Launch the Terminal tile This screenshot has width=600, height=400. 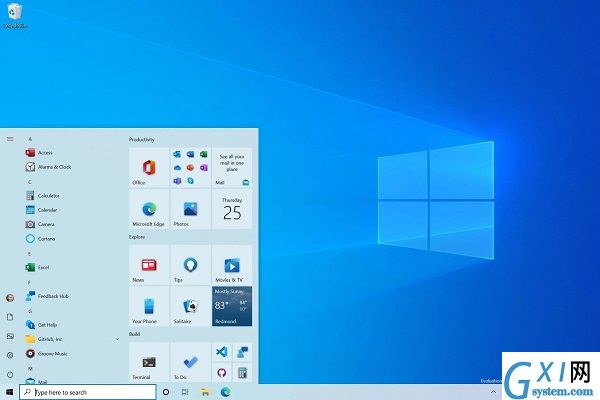[149, 362]
